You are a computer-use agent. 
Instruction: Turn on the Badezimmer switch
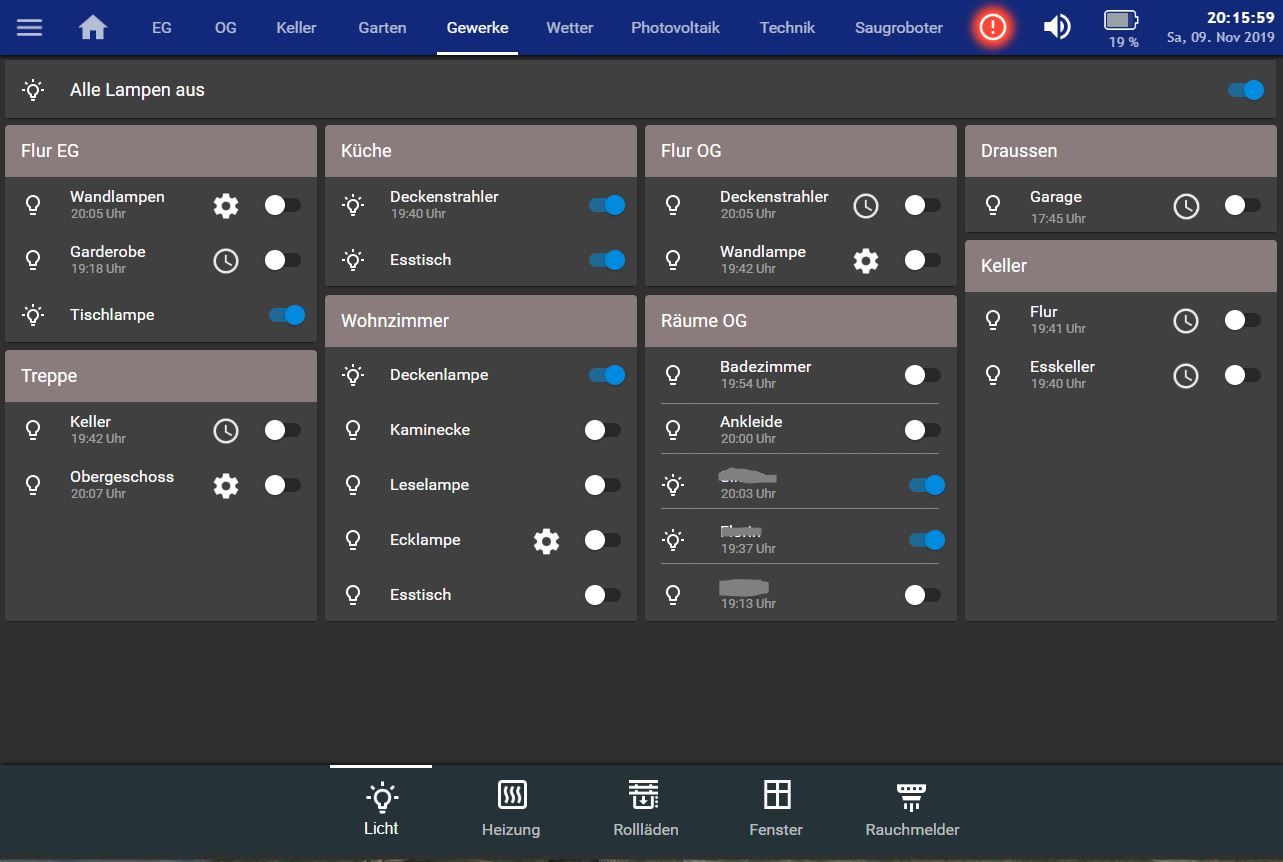pos(922,375)
